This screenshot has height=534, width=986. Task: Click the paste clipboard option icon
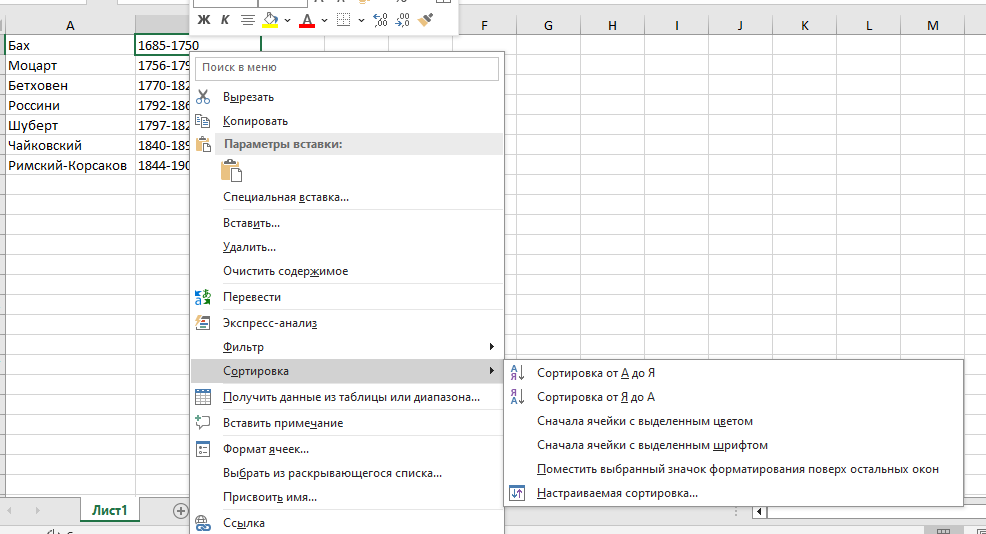pyautogui.click(x=231, y=171)
